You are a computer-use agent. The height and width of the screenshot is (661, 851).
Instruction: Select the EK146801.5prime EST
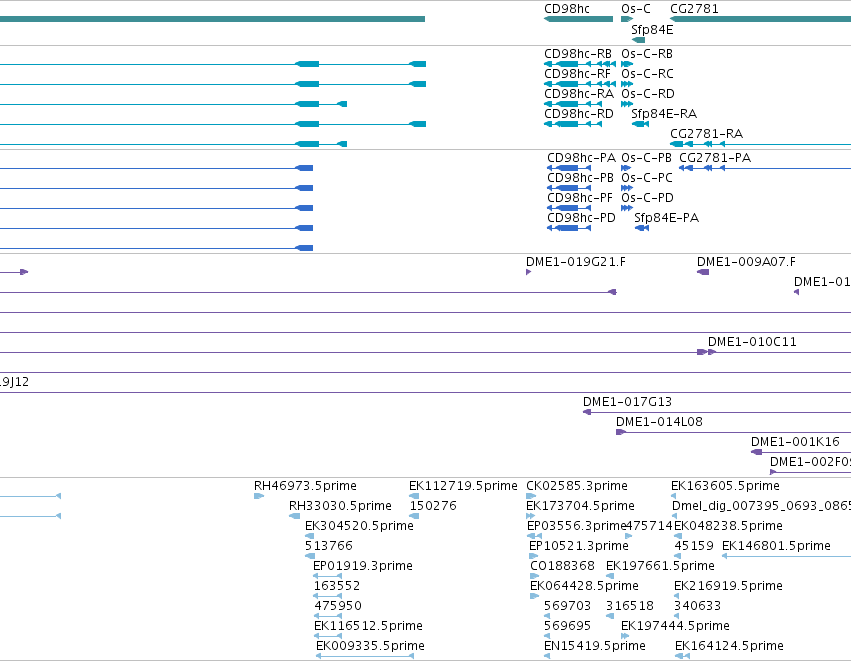tap(786, 556)
